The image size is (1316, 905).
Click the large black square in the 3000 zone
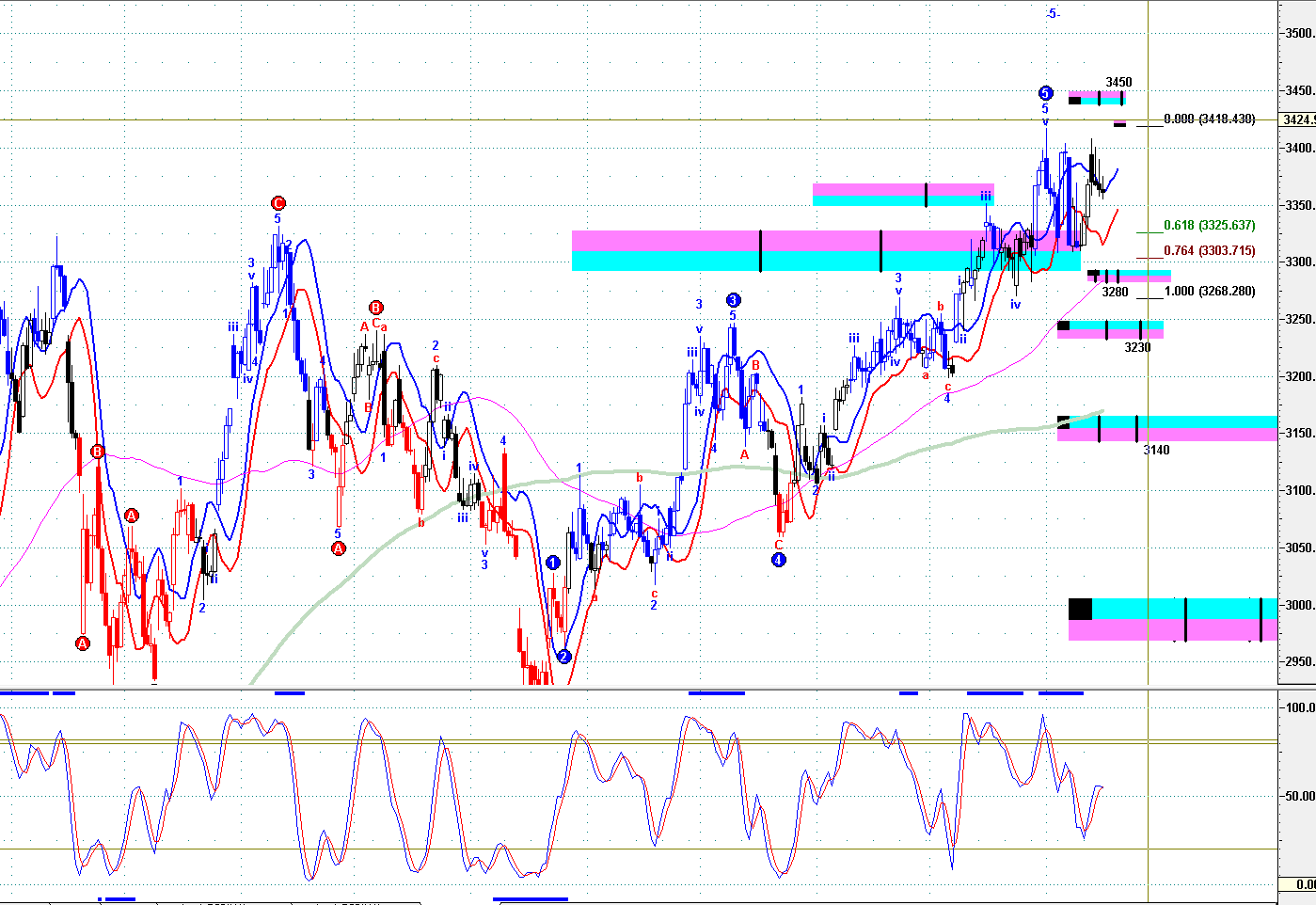[1081, 609]
